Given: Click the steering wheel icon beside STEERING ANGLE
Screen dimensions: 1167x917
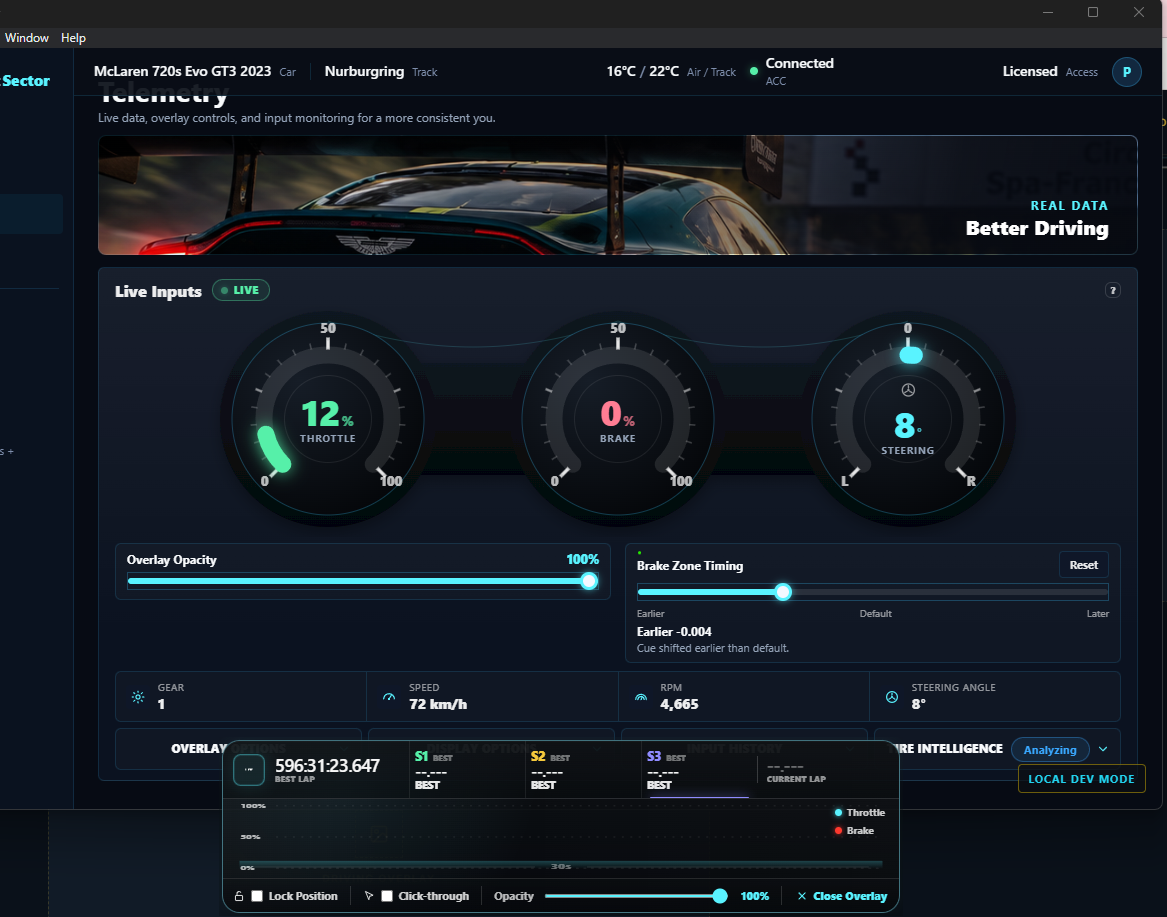Looking at the screenshot, I should [x=892, y=697].
